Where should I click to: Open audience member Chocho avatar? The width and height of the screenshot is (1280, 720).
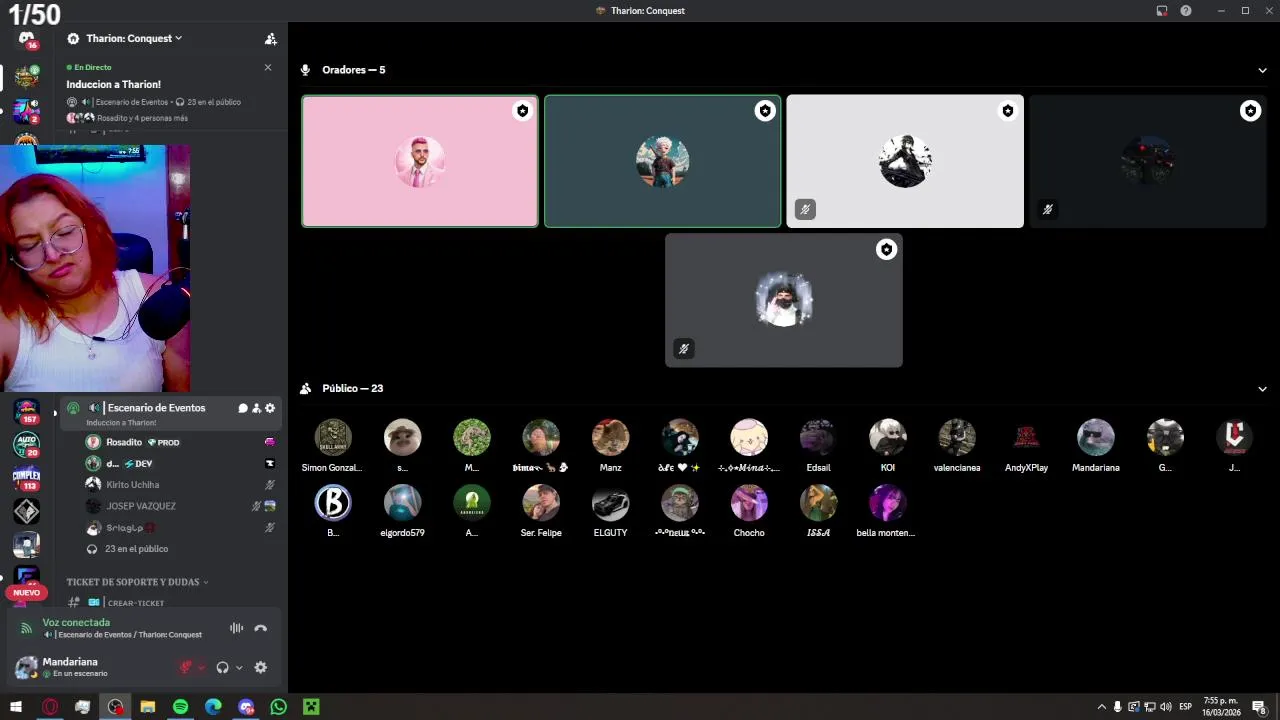[749, 503]
